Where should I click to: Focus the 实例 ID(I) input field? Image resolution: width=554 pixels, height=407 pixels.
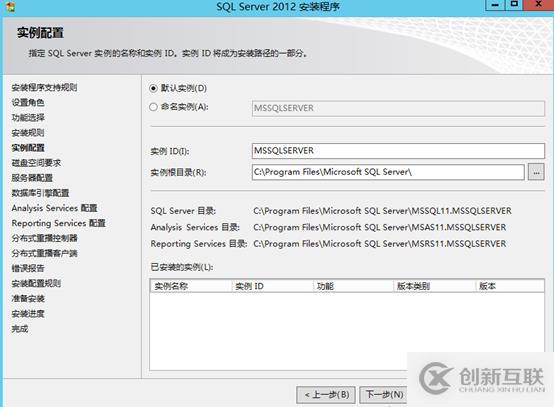tap(398, 151)
